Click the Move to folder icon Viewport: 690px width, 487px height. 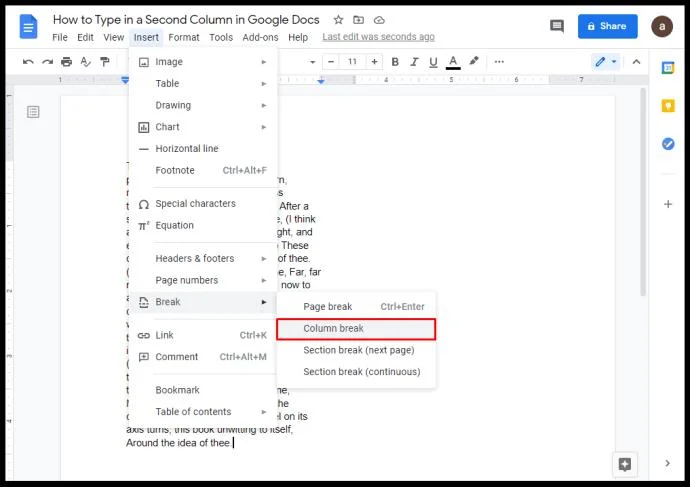coord(359,20)
